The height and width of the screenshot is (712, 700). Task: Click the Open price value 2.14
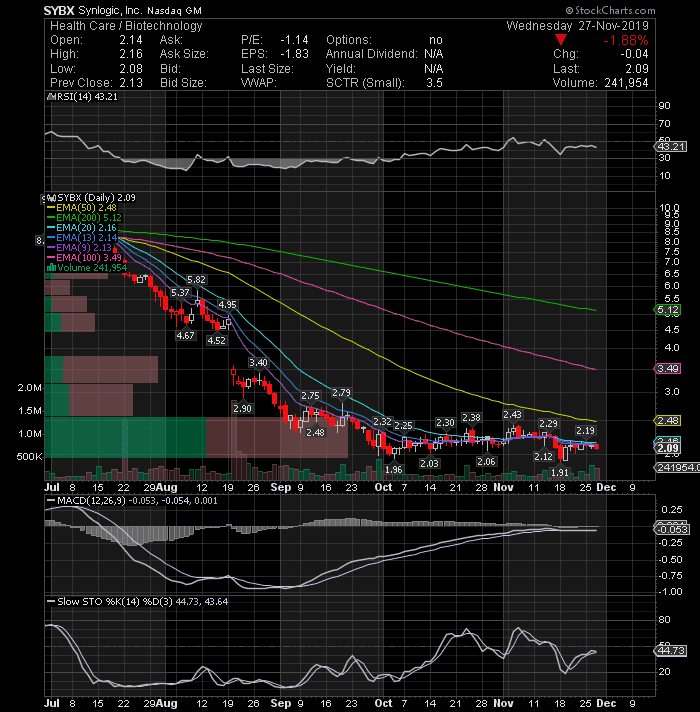coord(131,40)
